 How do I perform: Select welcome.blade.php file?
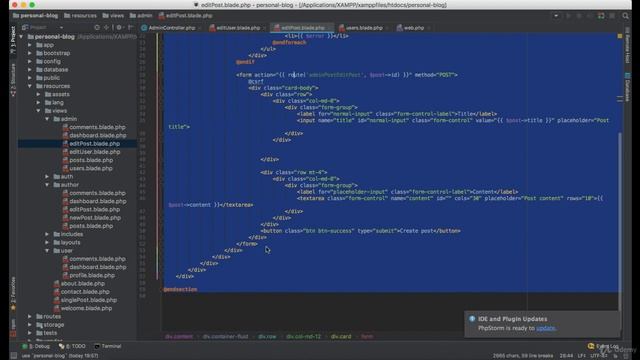[x=83, y=308]
